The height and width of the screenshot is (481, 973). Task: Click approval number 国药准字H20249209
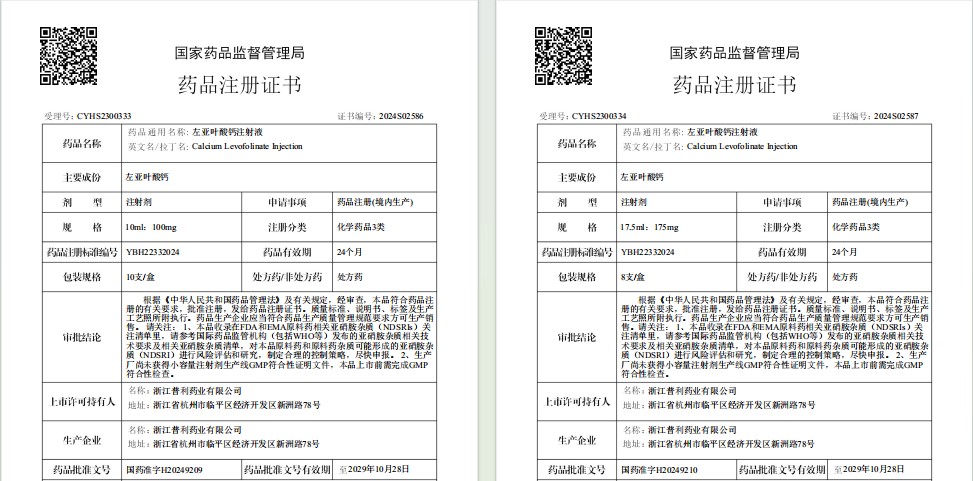point(163,468)
